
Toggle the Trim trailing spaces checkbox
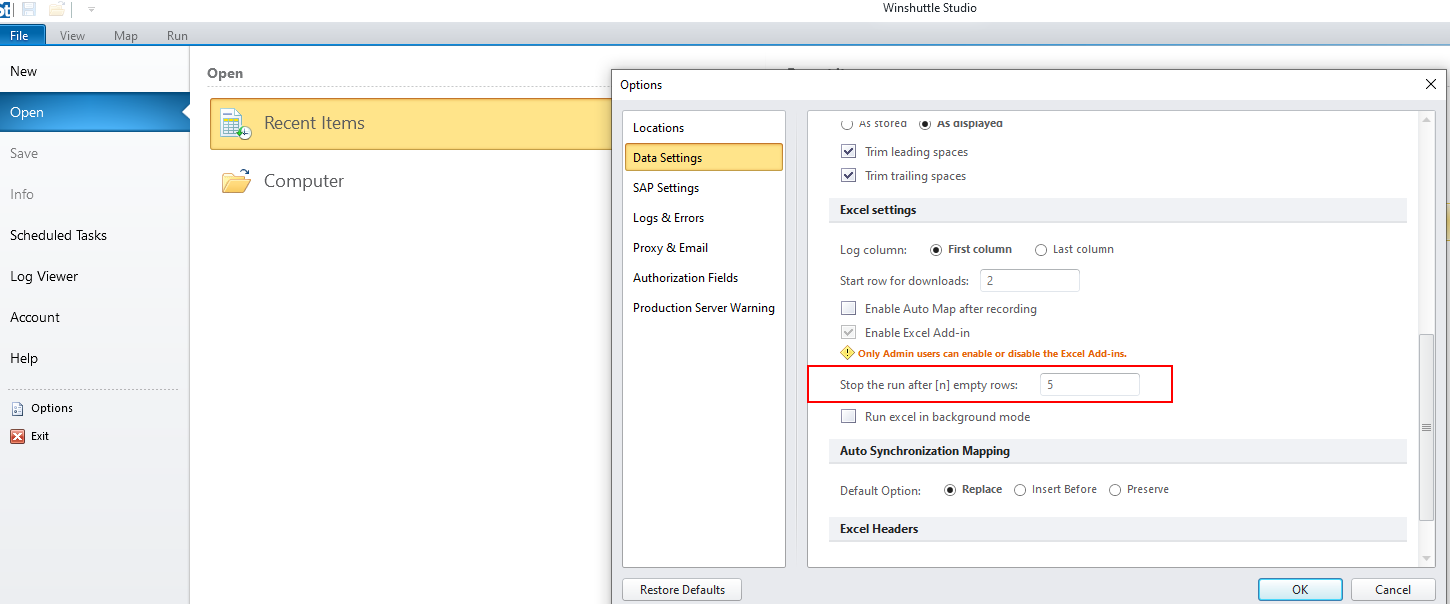[849, 176]
